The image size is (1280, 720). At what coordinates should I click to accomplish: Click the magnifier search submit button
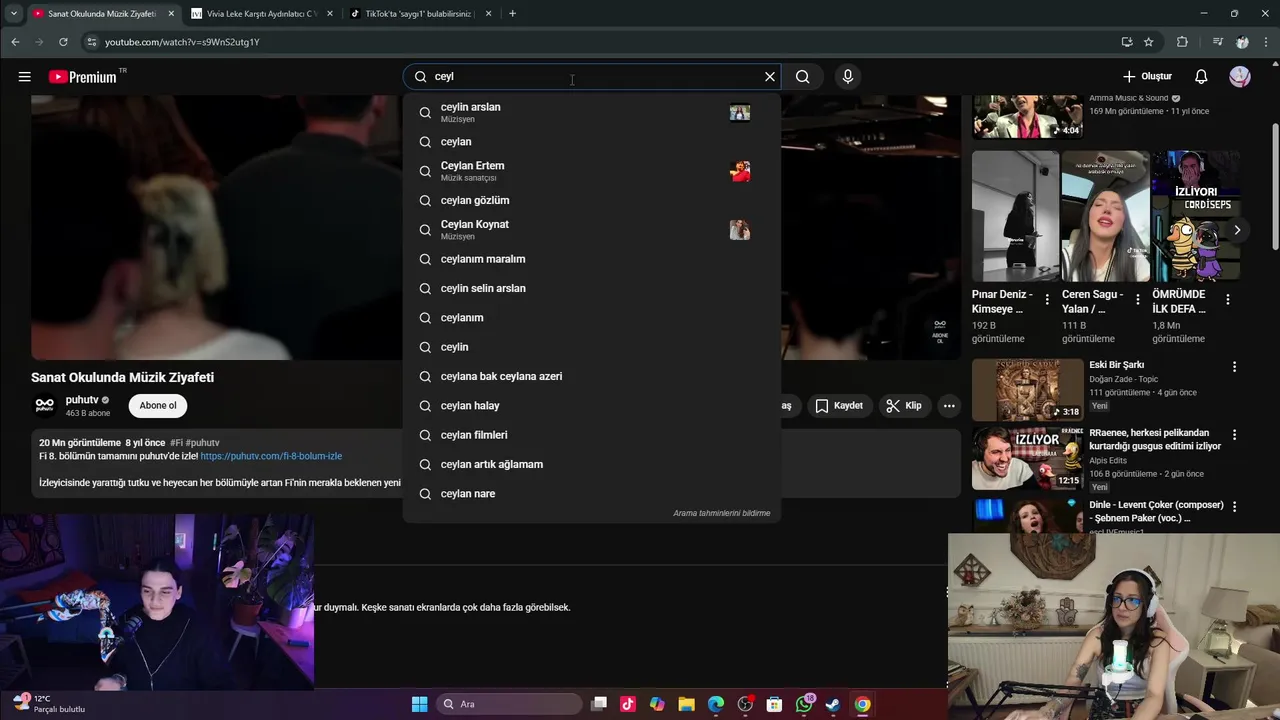coord(803,77)
